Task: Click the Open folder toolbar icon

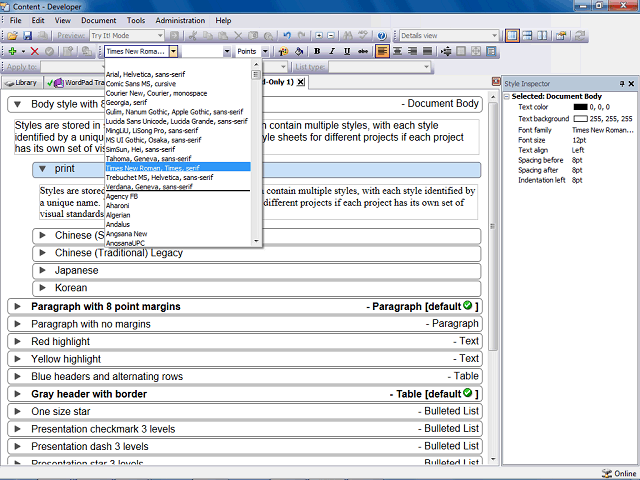Action: tap(12, 36)
